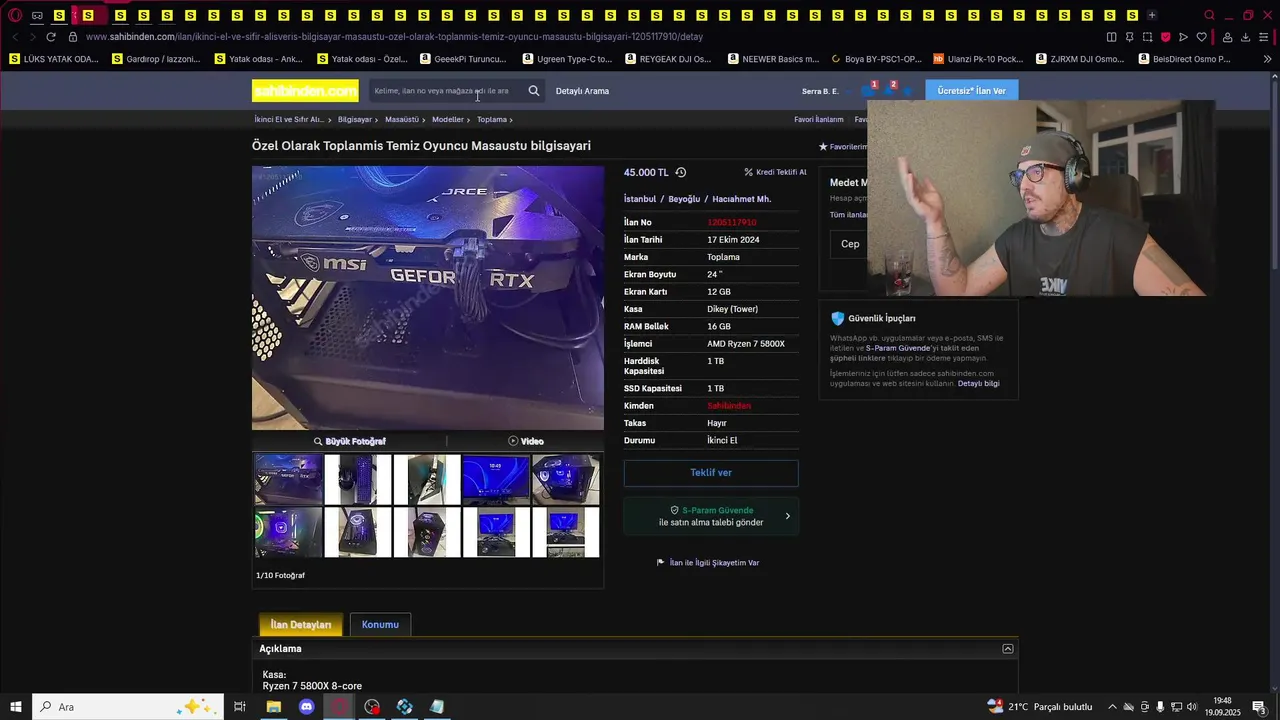Go back with the browser back arrow
1280x720 pixels.
click(x=14, y=37)
